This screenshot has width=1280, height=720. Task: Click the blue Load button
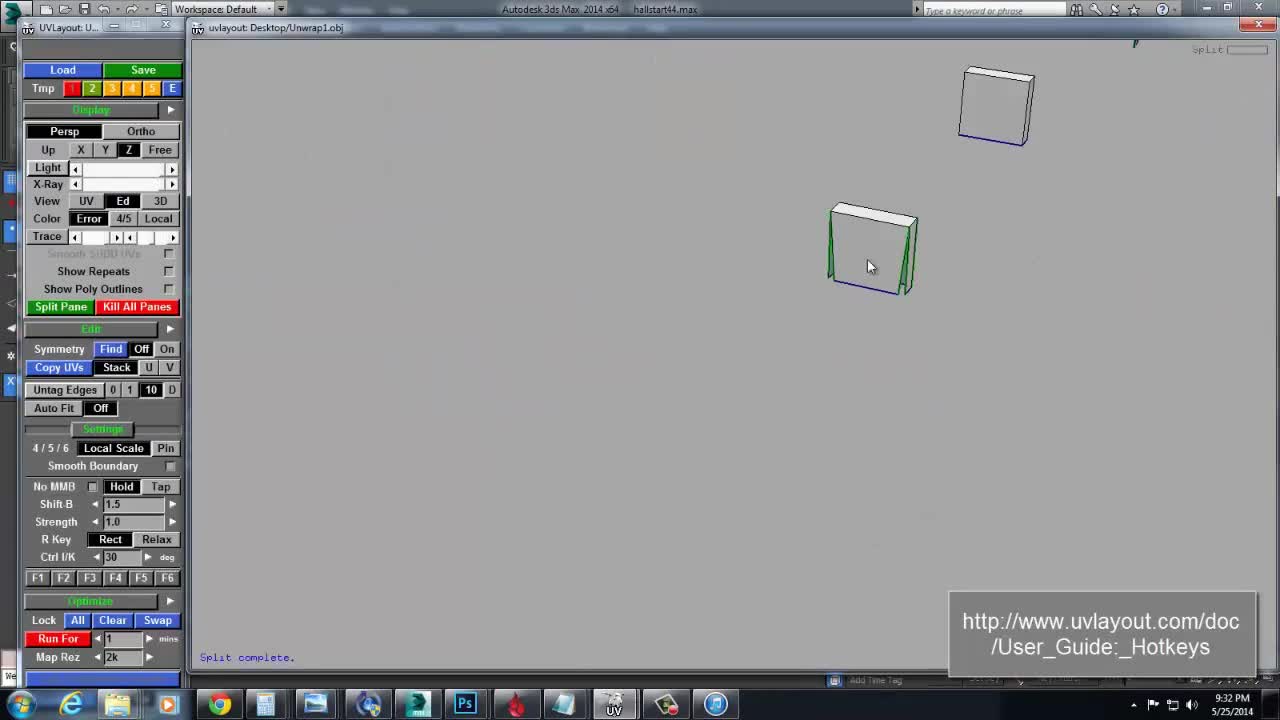click(x=63, y=70)
